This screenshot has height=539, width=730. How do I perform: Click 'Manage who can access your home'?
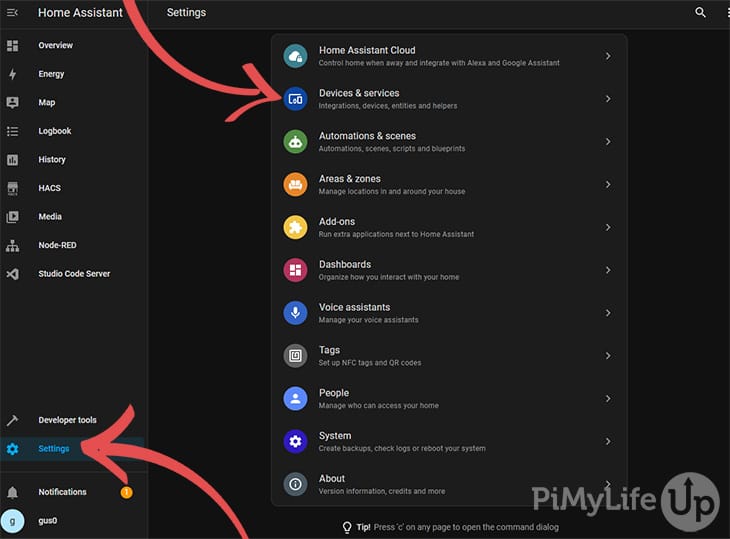(379, 405)
